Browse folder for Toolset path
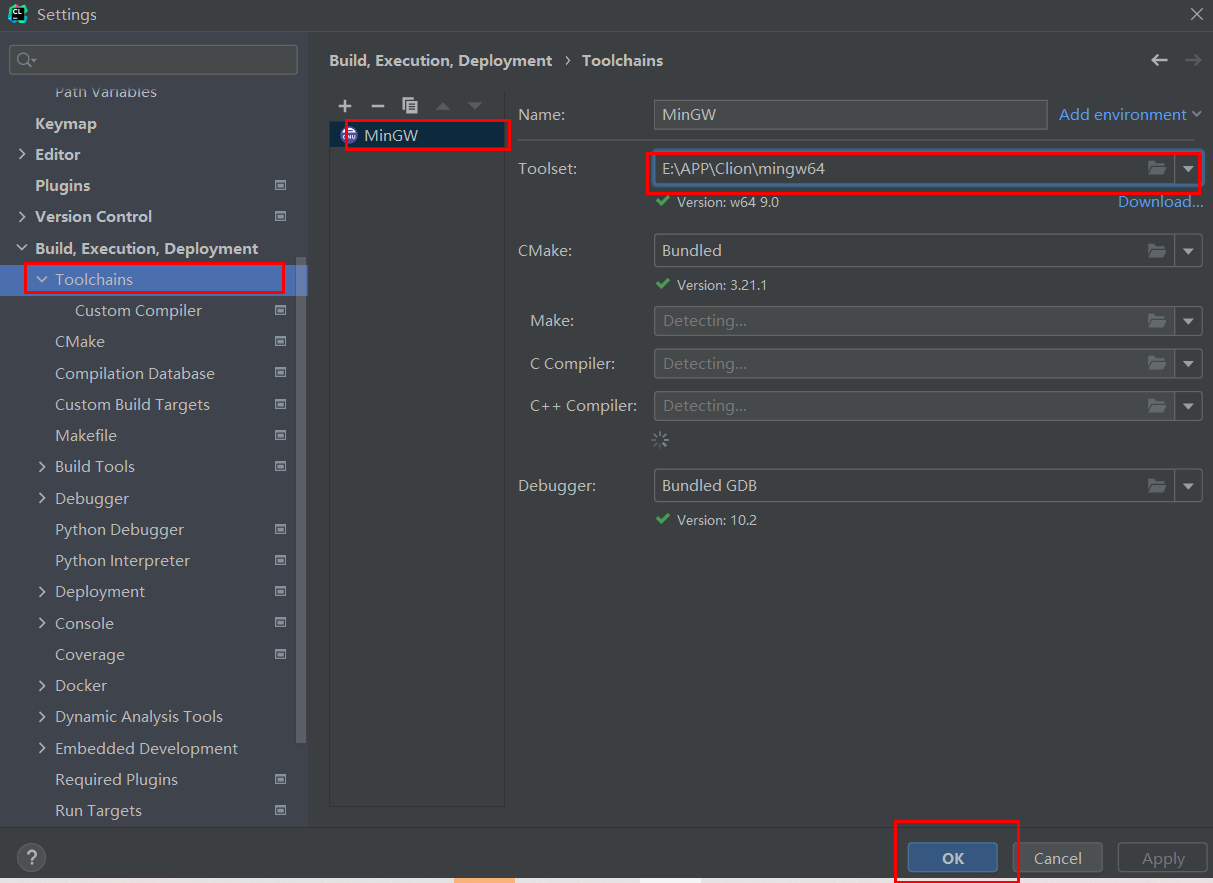Viewport: 1213px width, 883px height. coord(1157,169)
